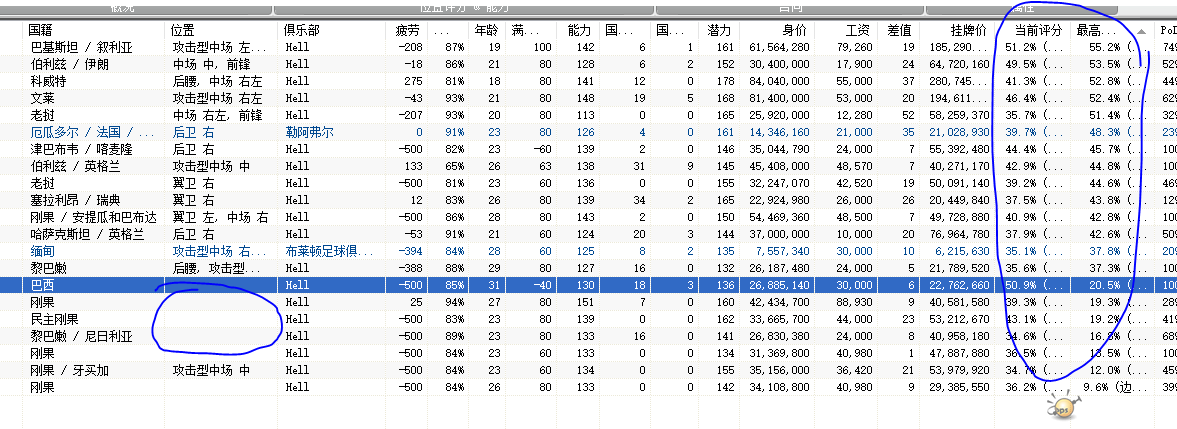Click the 年龄 column header
Screen dimensions: 1177x429
(485, 31)
